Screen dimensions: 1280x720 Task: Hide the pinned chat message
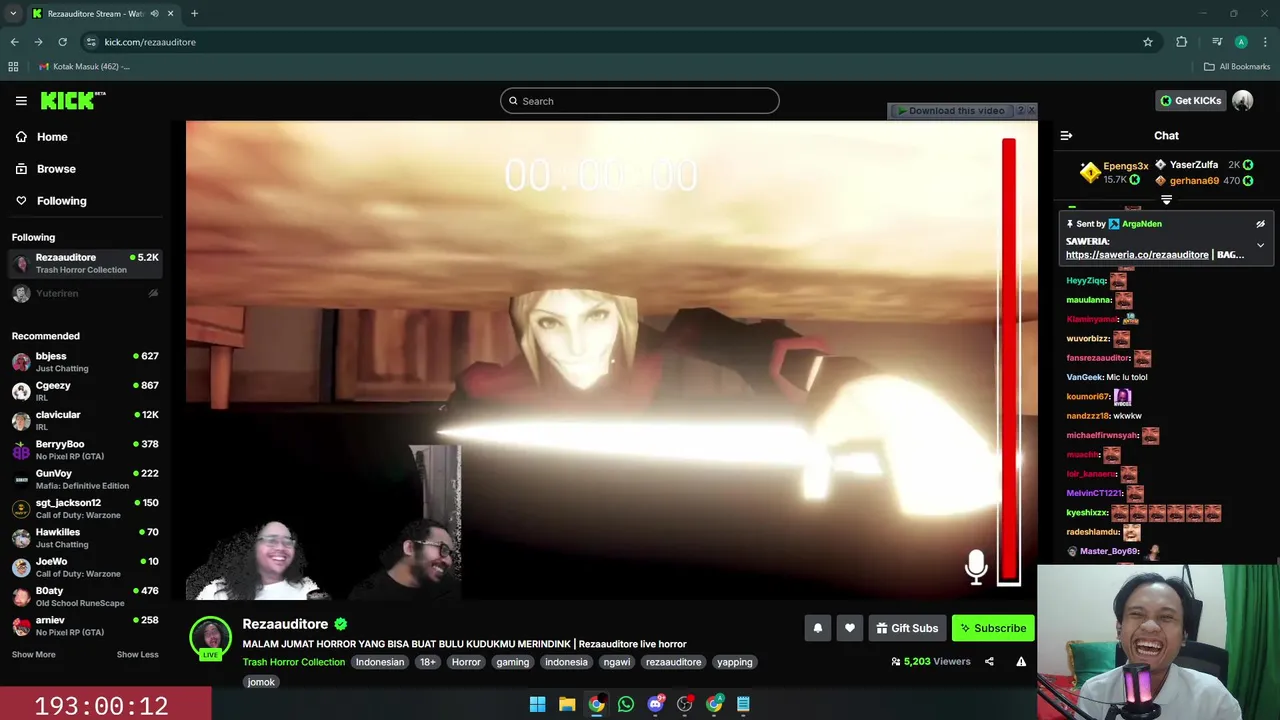[x=1260, y=224]
